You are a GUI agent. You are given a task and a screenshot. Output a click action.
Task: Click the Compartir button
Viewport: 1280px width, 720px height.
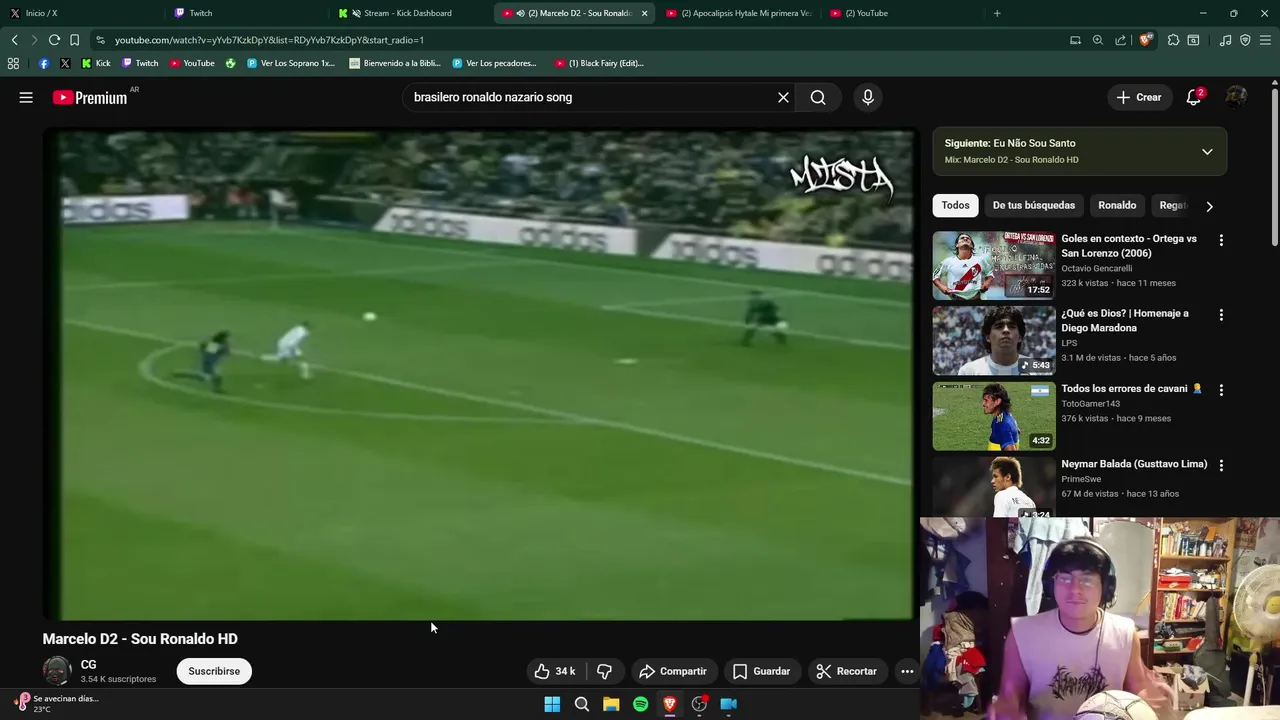(673, 671)
